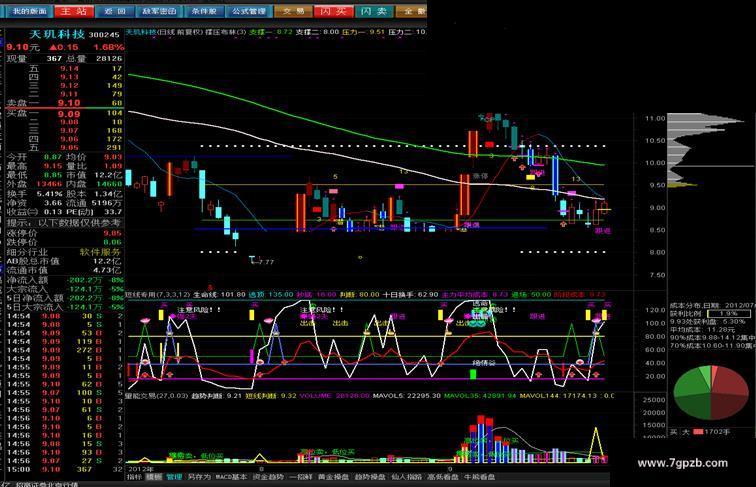Click the www.7gpzb.com link
756x487 pixels.
pos(682,463)
